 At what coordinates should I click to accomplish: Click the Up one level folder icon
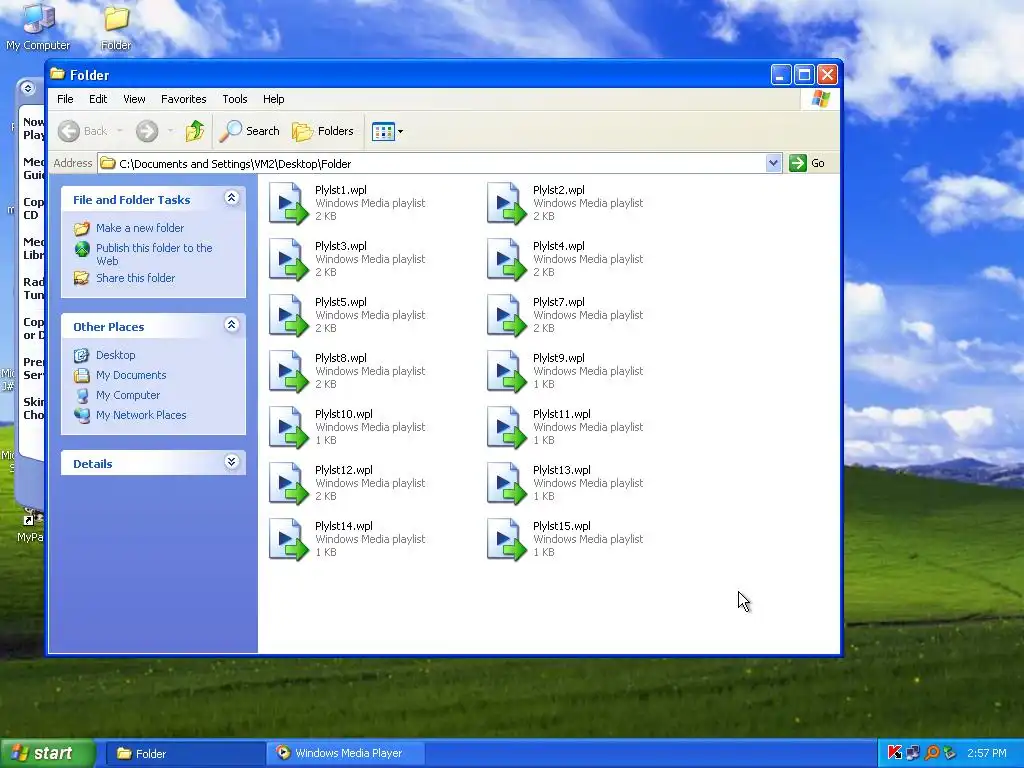click(195, 131)
